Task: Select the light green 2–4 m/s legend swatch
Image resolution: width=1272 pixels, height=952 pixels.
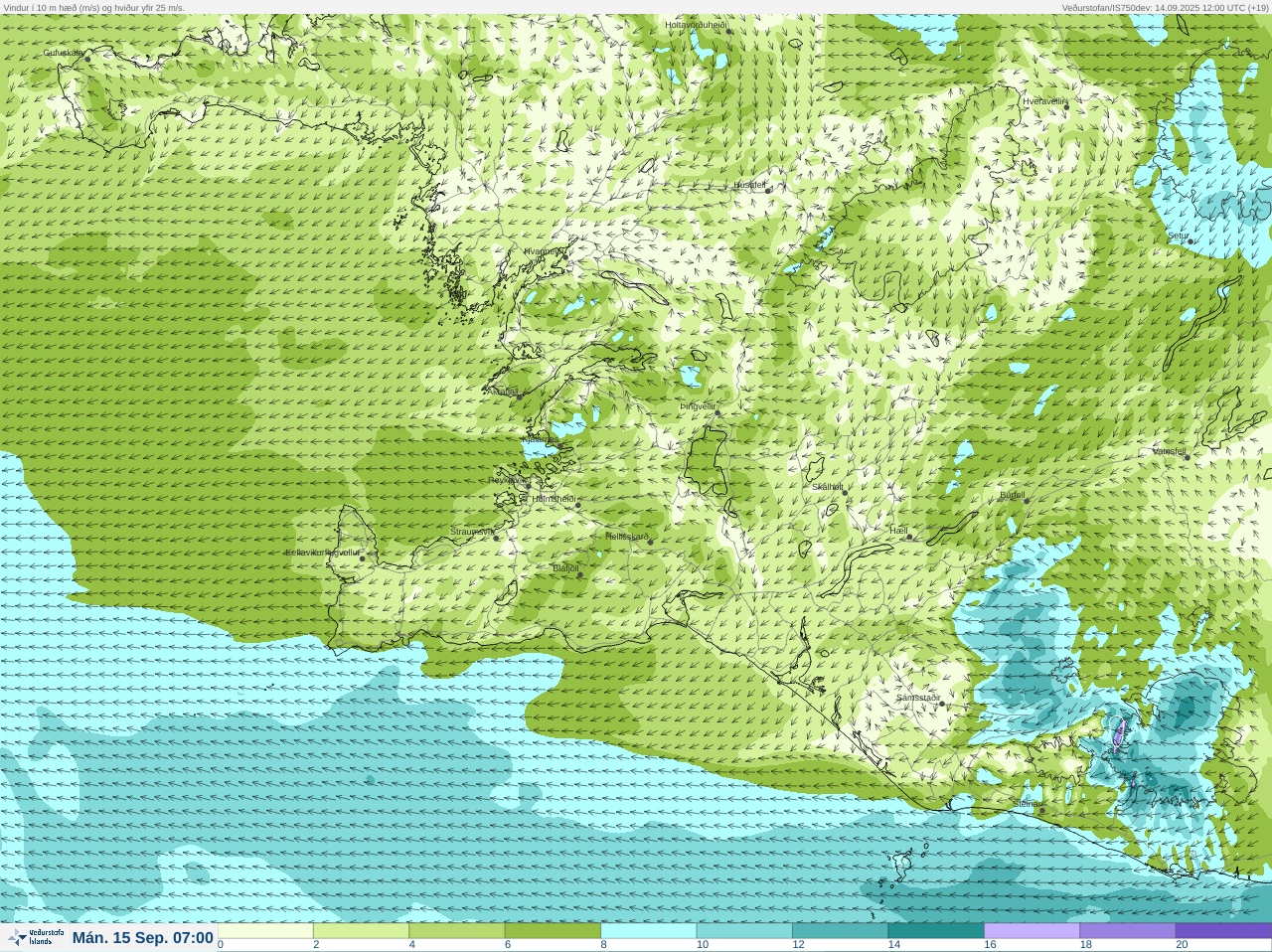Action: click(361, 931)
